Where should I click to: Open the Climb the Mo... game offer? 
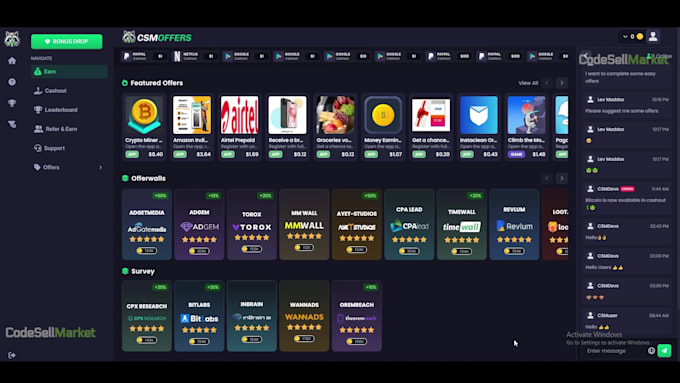[x=526, y=126]
